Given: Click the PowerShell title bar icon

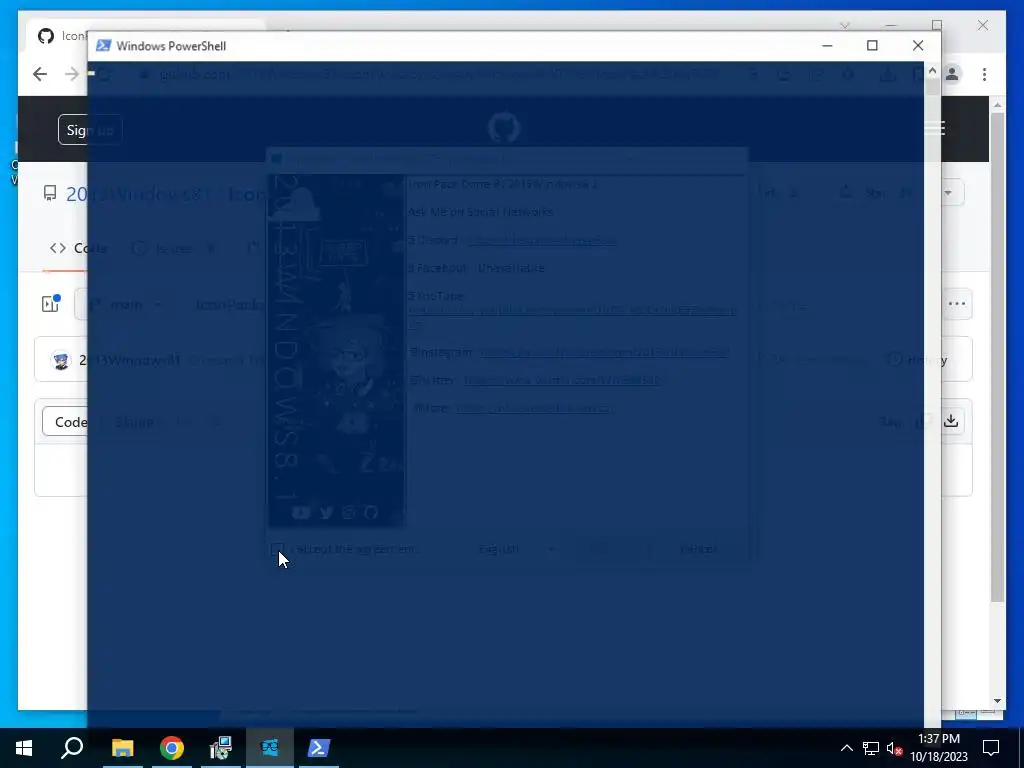Looking at the screenshot, I should click(x=103, y=46).
